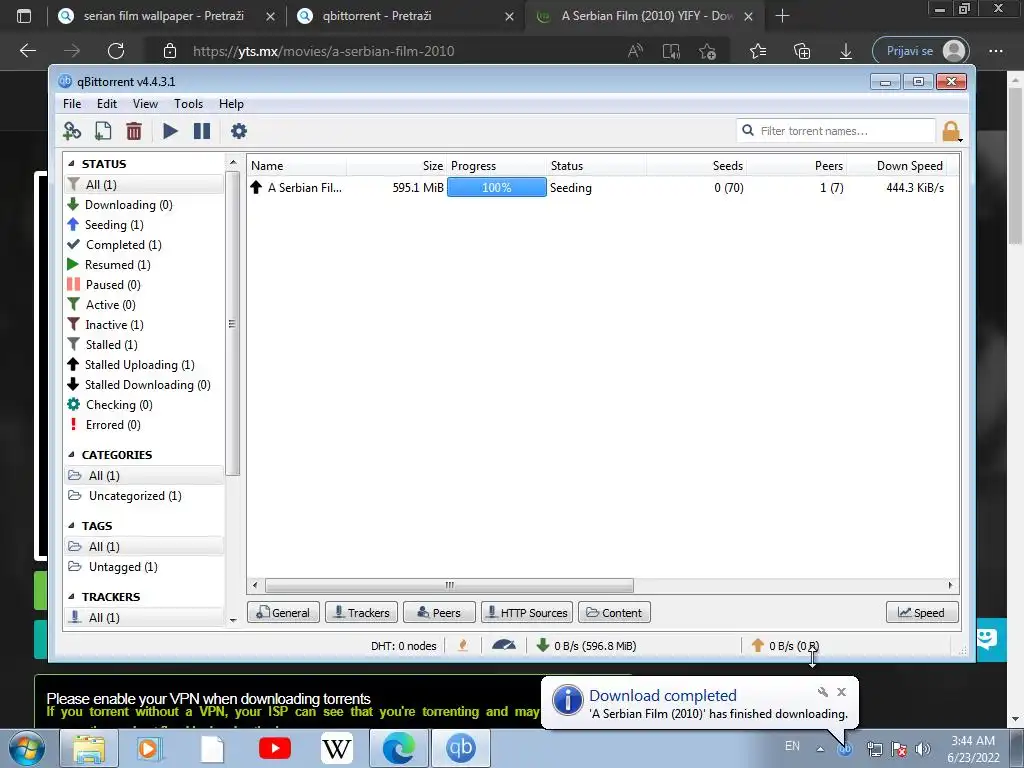The width and height of the screenshot is (1024, 768).
Task: Sort by the Size column header
Action: [x=396, y=166]
